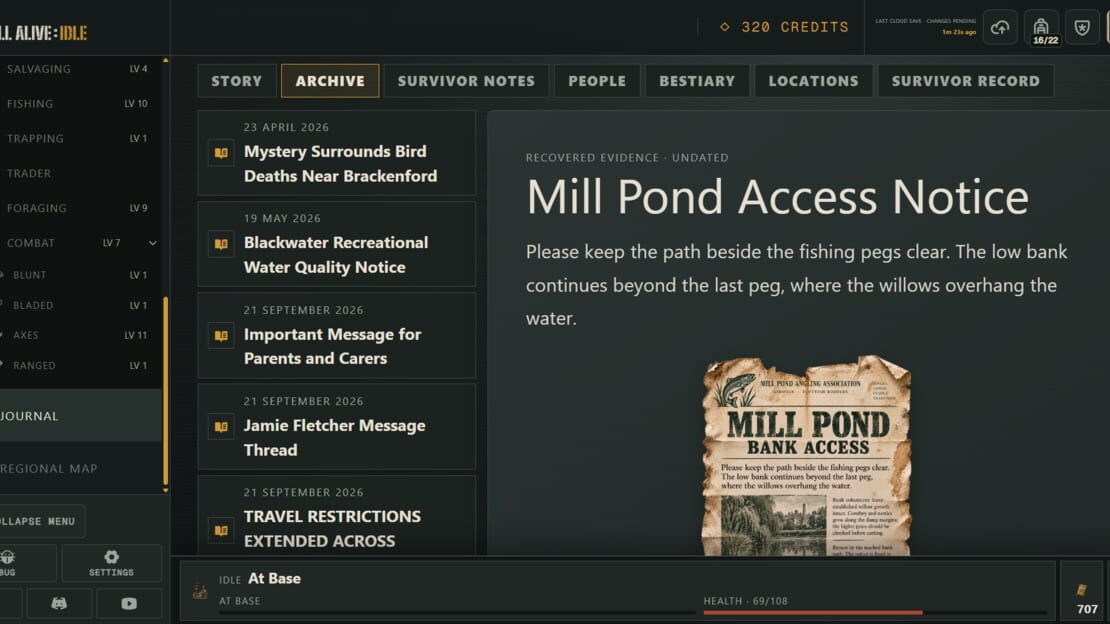Select the Fishing skill row
The image size is (1110, 624).
pos(81,103)
